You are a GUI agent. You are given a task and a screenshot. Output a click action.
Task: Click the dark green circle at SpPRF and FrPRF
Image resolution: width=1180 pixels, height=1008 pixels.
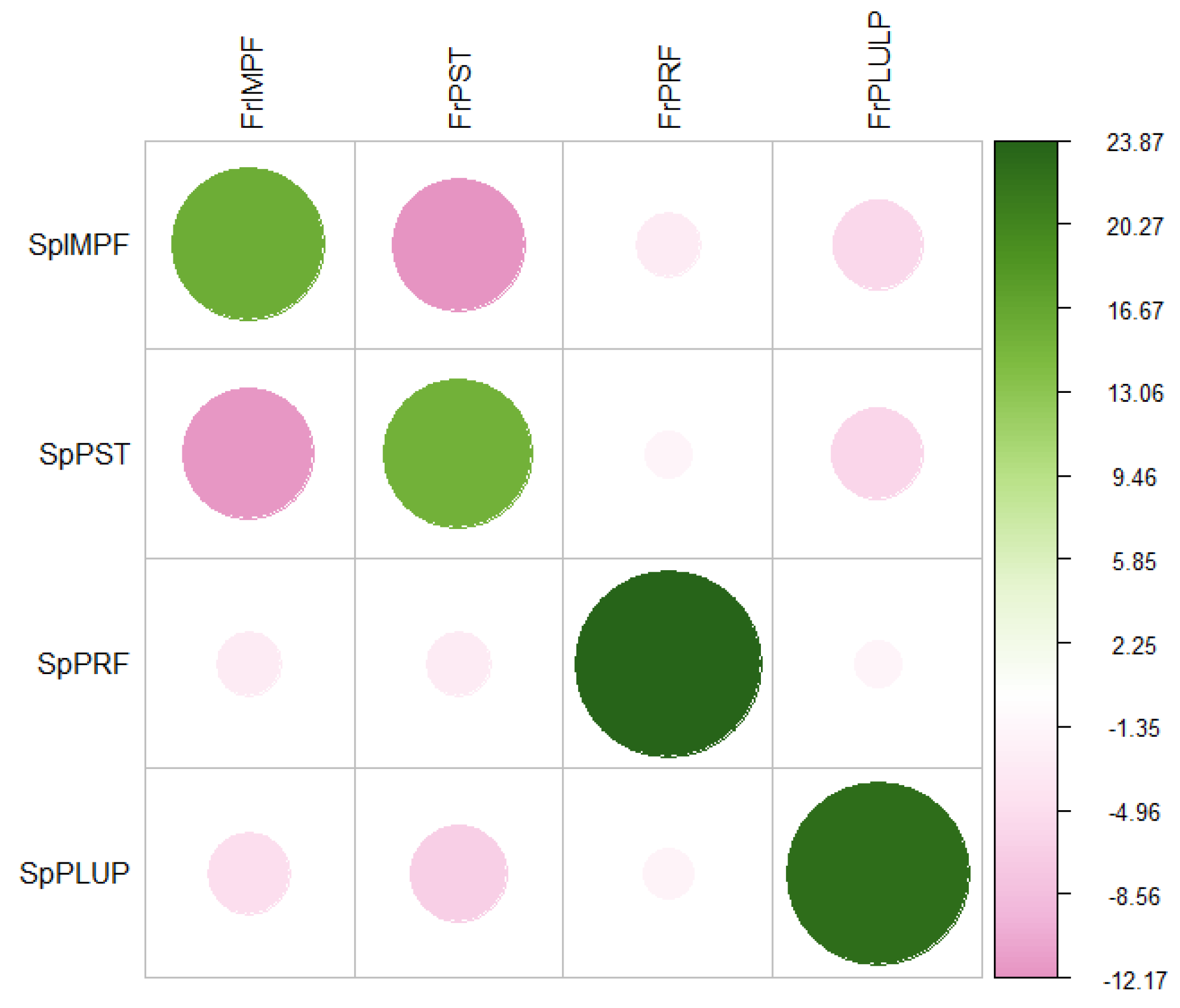point(668,664)
